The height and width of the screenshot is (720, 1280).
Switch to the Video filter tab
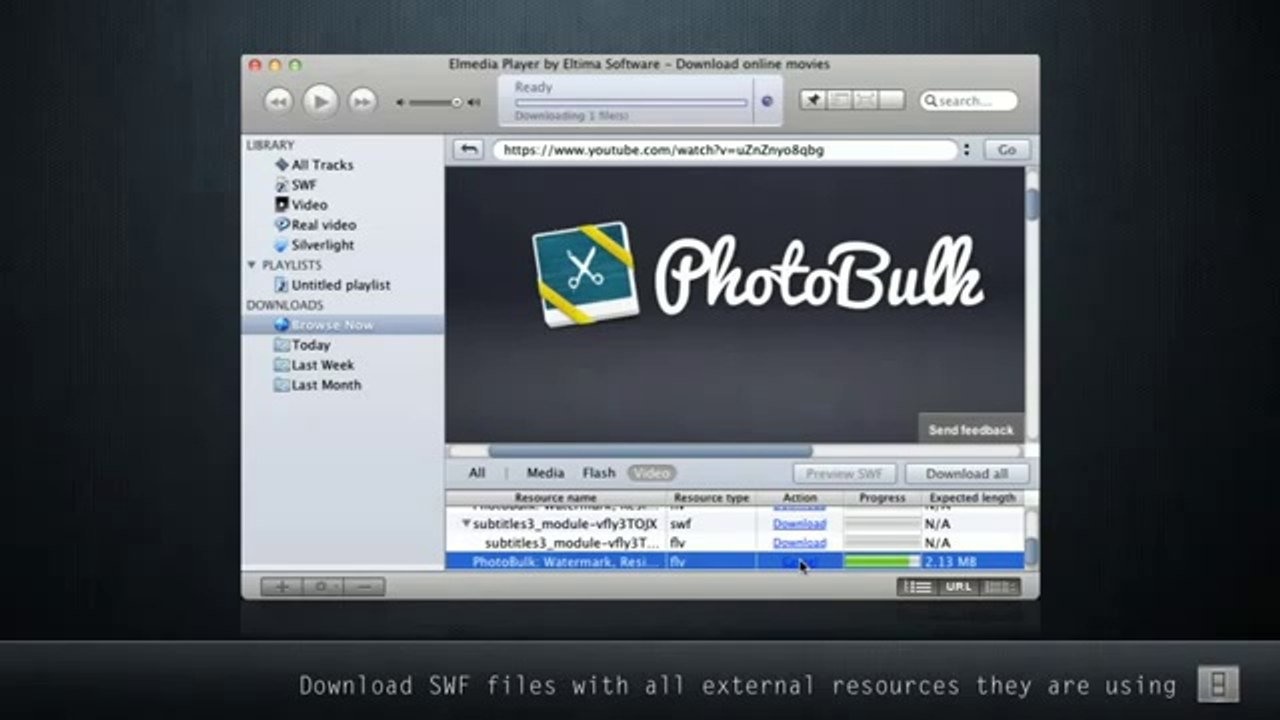652,473
